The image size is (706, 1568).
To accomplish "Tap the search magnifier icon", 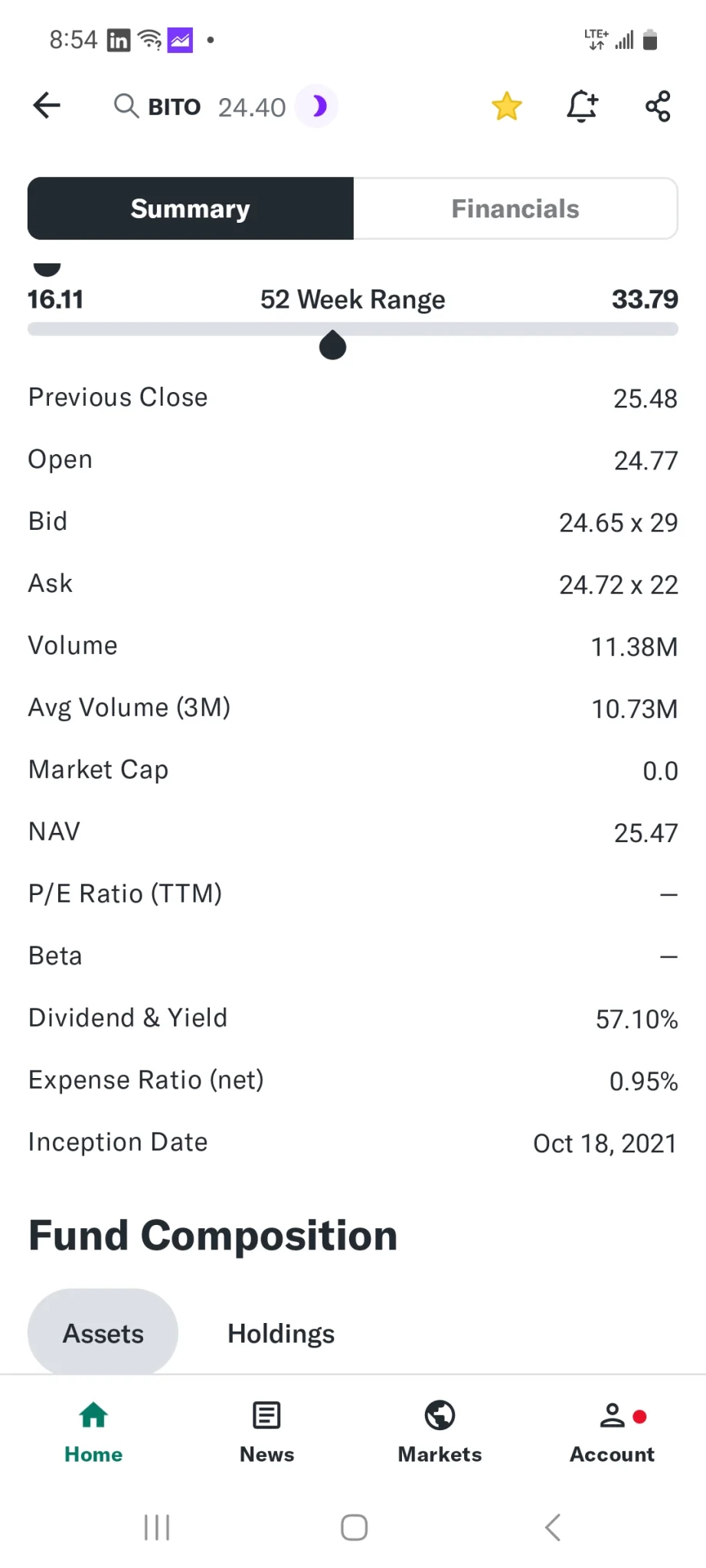I will tap(126, 106).
